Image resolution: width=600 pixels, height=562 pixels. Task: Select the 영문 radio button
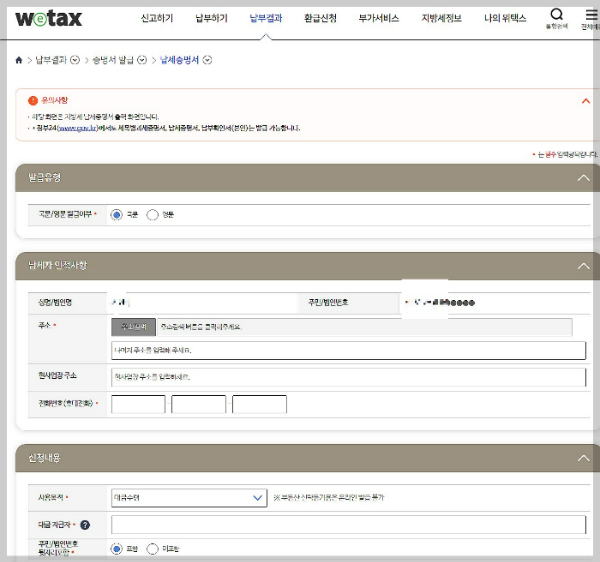152,215
